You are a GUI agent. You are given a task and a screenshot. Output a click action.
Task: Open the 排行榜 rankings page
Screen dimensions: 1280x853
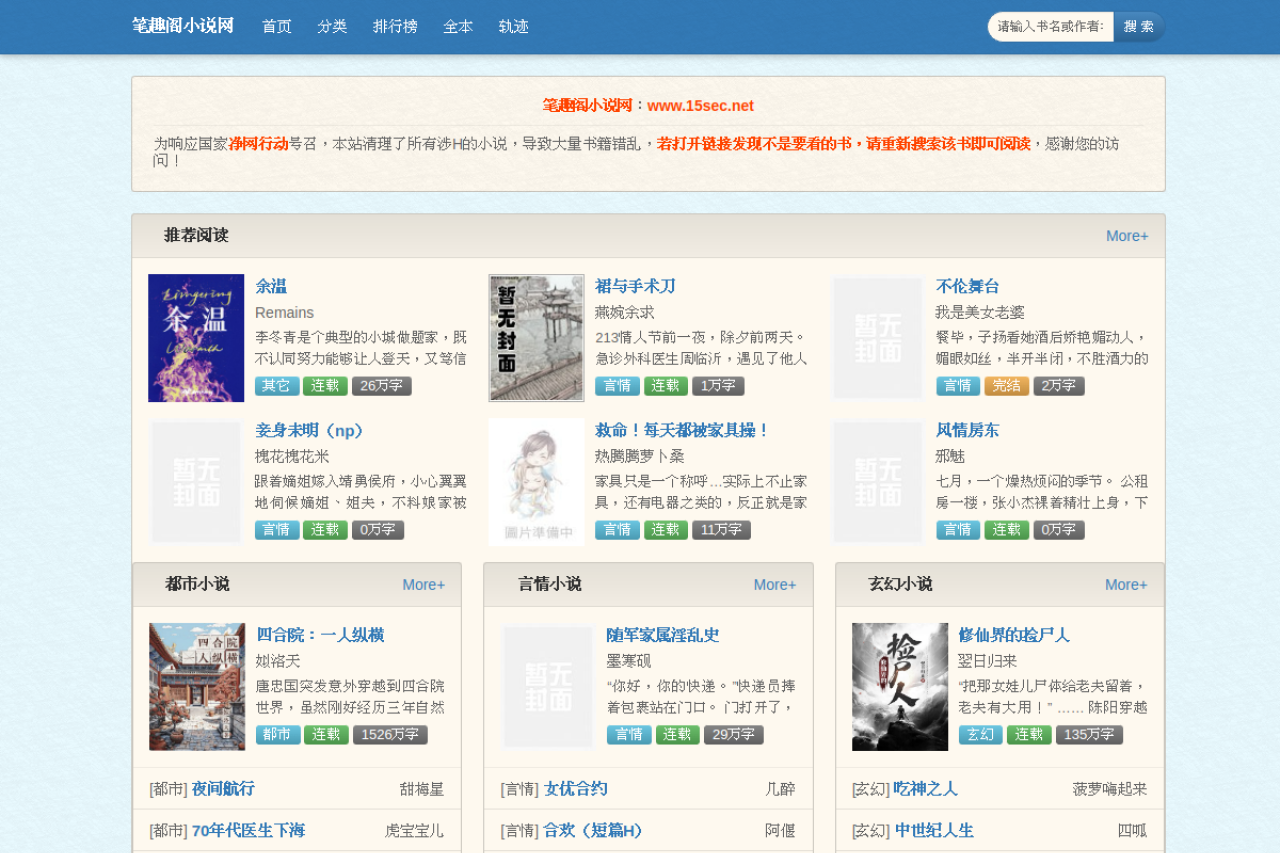point(395,27)
